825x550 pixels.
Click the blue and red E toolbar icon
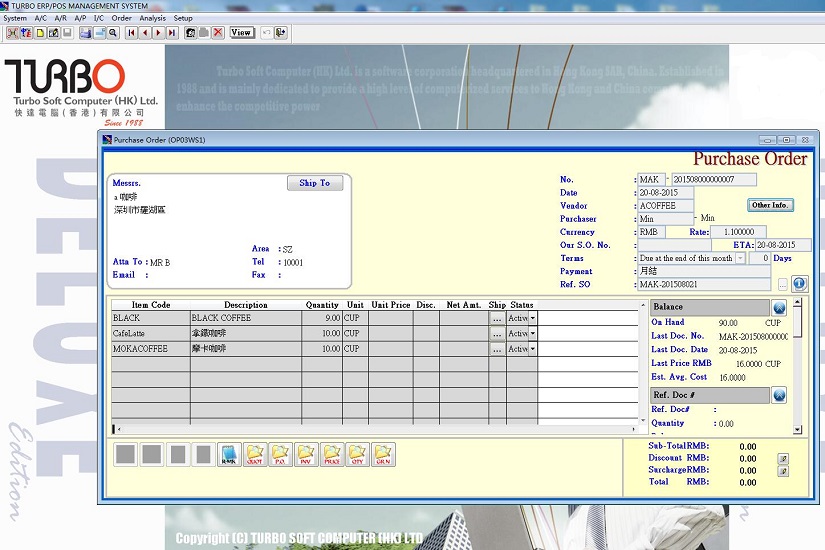pyautogui.click(x=26, y=33)
